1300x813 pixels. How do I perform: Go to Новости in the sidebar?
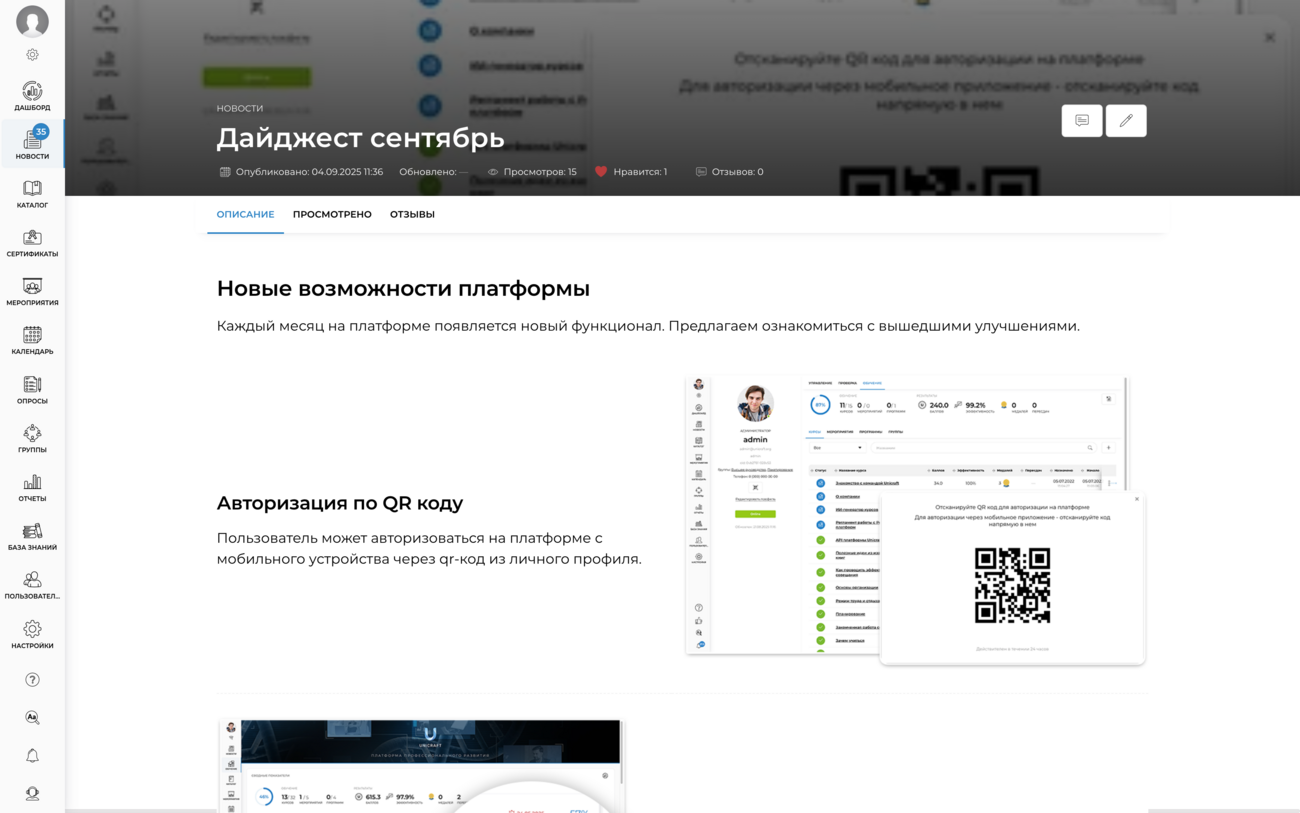click(x=32, y=144)
